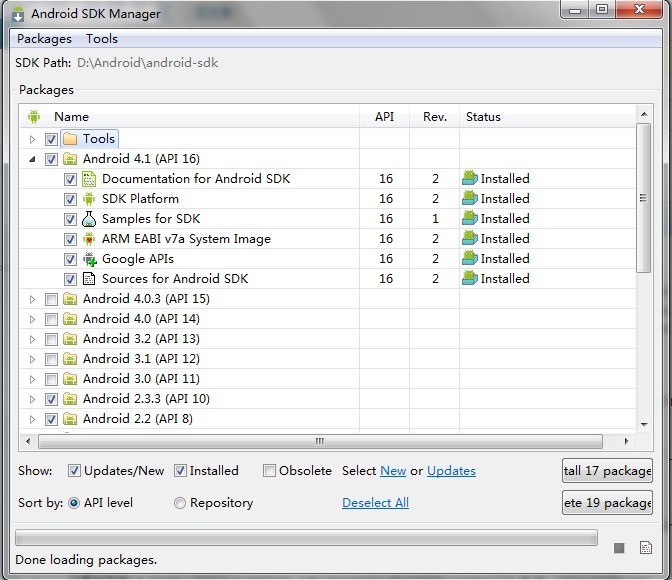Click the Android 4.1 (API 16) package folder icon
This screenshot has height=580, width=672.
(x=70, y=159)
